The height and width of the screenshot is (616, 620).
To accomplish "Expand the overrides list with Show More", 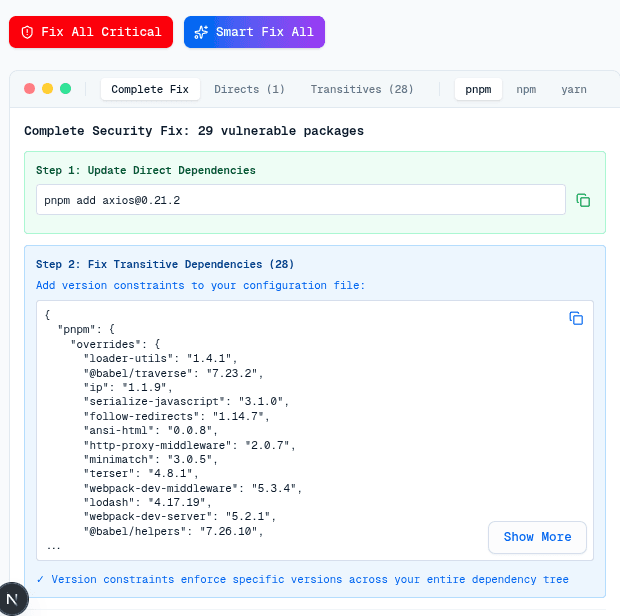I will click(537, 537).
